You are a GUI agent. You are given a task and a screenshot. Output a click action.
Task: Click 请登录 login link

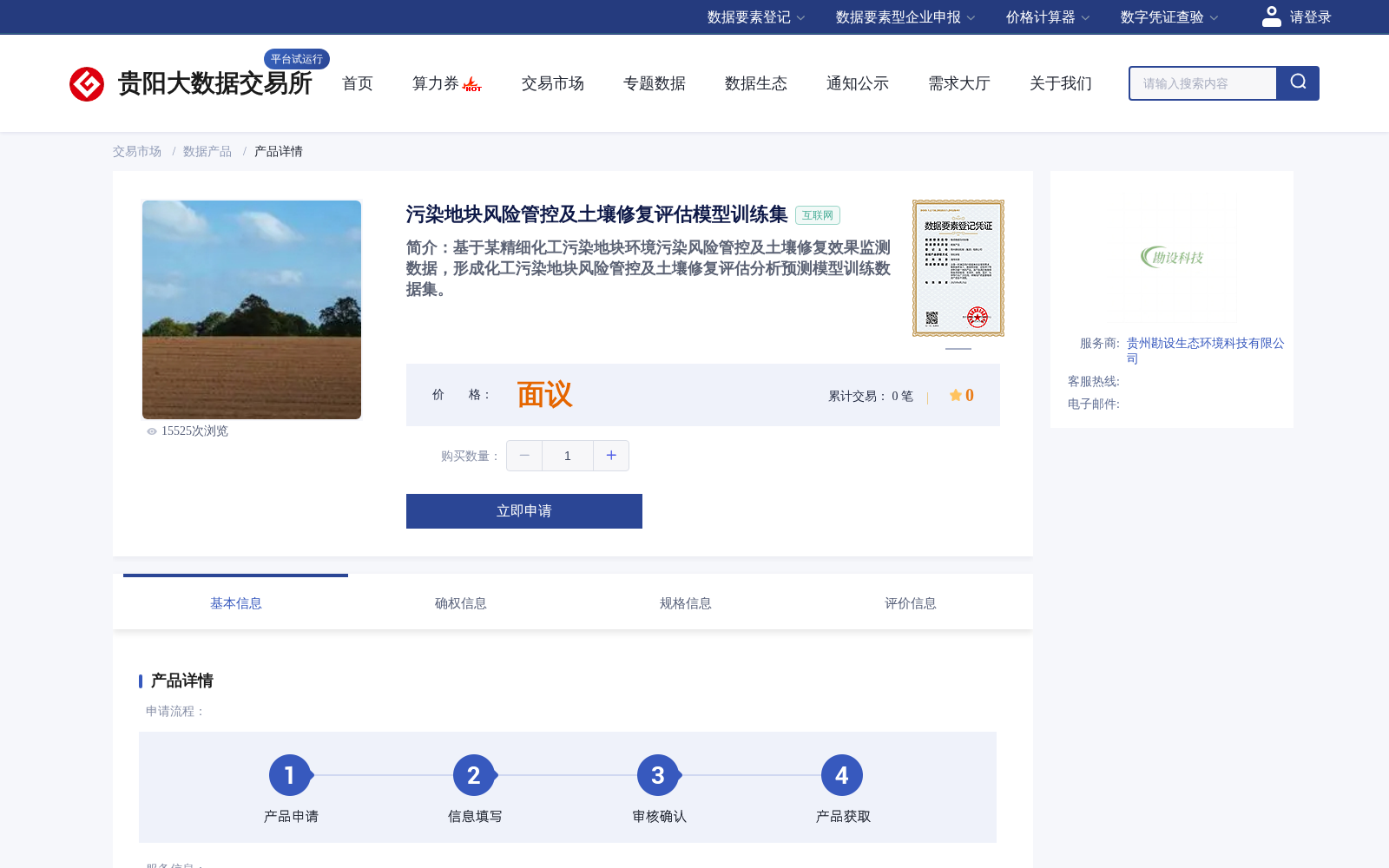coord(1310,17)
